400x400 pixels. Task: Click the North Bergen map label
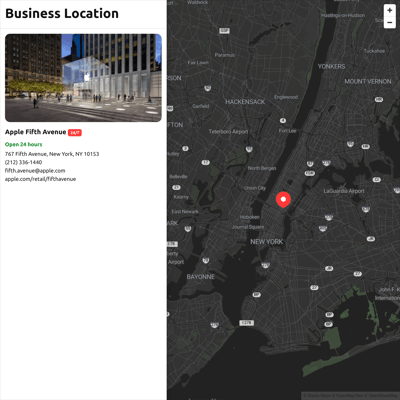pos(262,168)
